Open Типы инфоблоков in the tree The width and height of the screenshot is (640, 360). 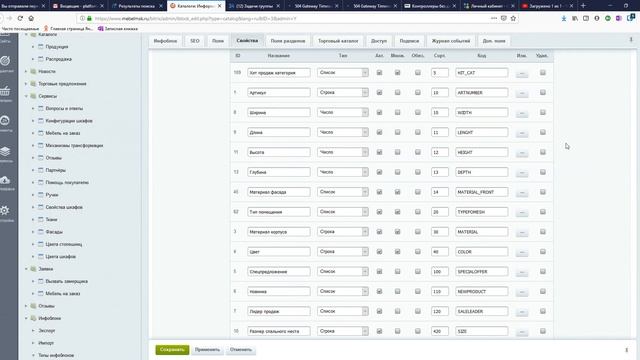coord(56,355)
